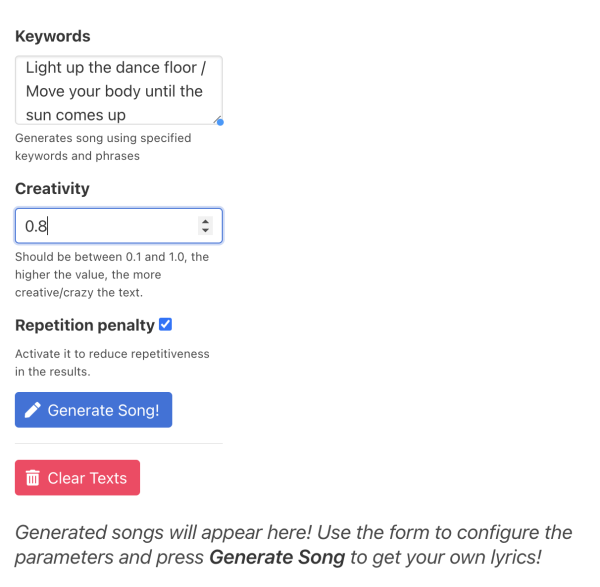The height and width of the screenshot is (587, 600).
Task: Toggle the Repetition penalty checkbox
Action: 166,324
